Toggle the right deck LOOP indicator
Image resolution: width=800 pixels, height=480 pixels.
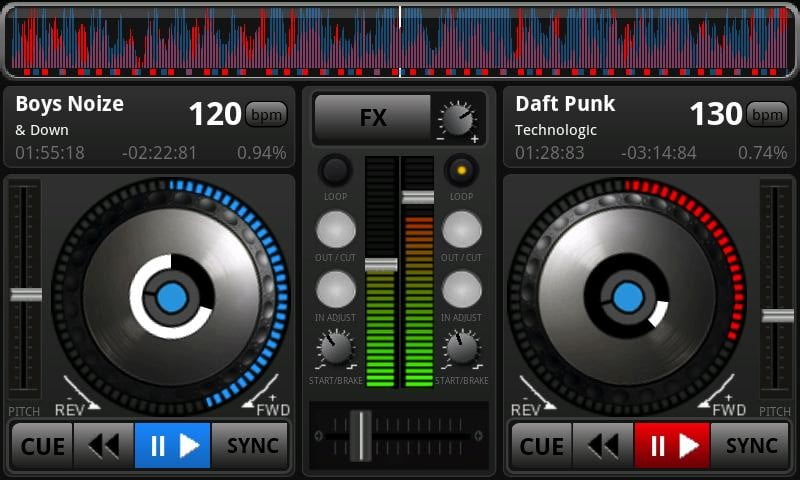pos(461,170)
